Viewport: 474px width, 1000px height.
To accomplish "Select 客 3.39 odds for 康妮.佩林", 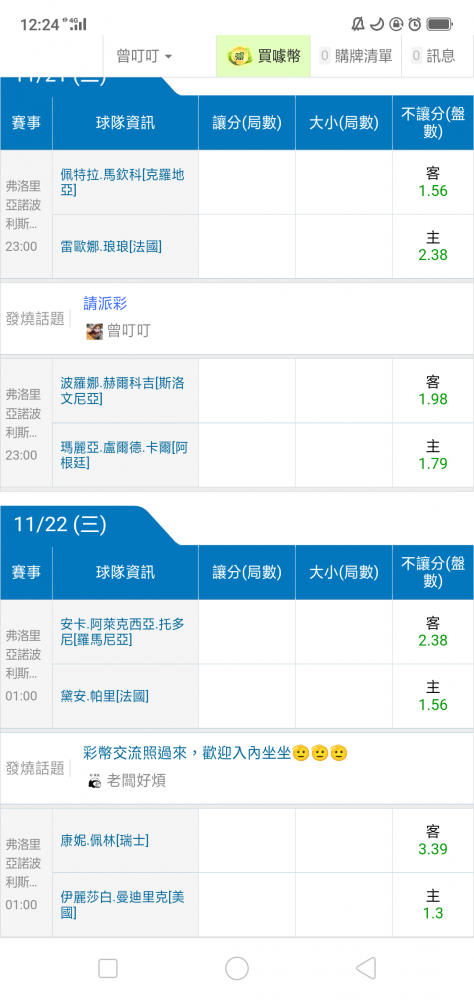I will (x=433, y=840).
